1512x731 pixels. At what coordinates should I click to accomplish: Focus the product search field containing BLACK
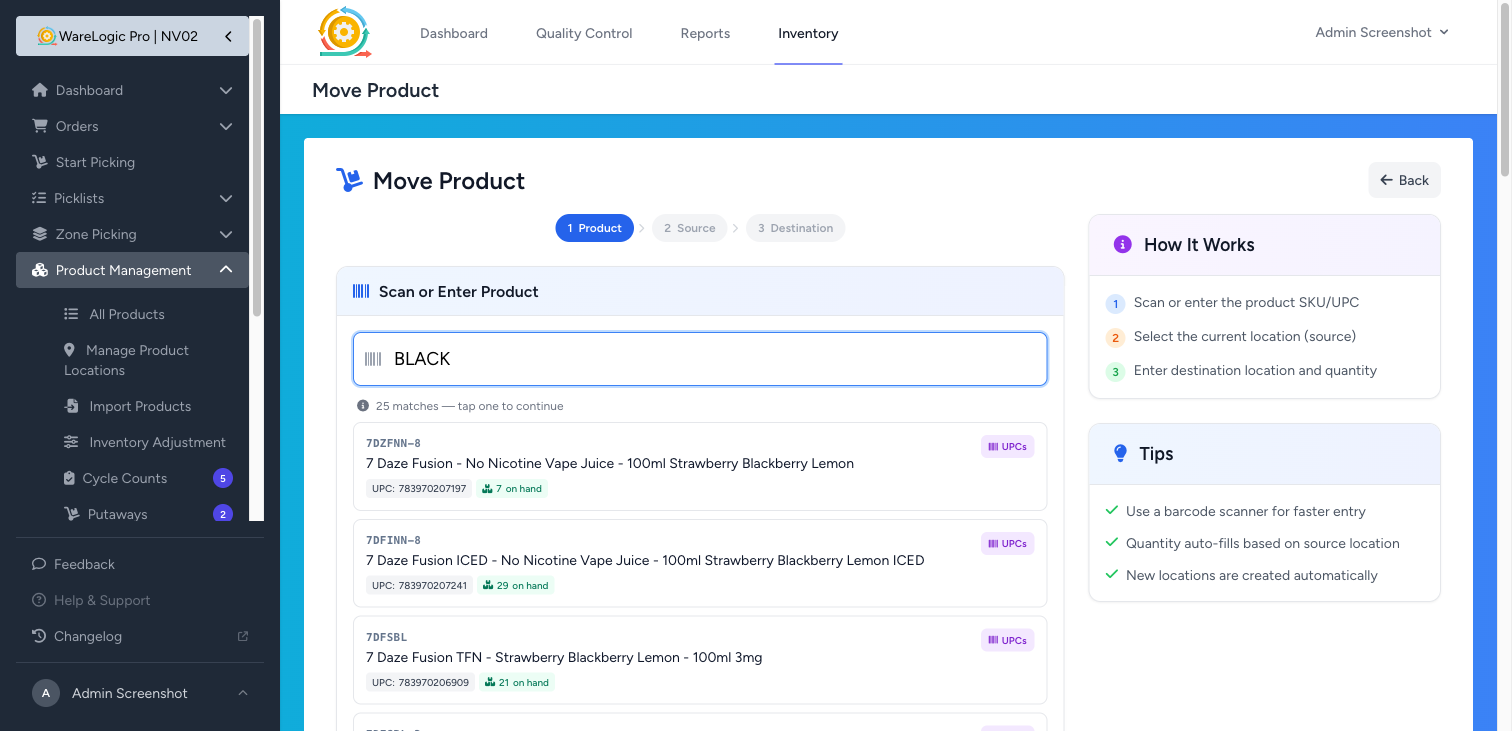click(x=700, y=359)
